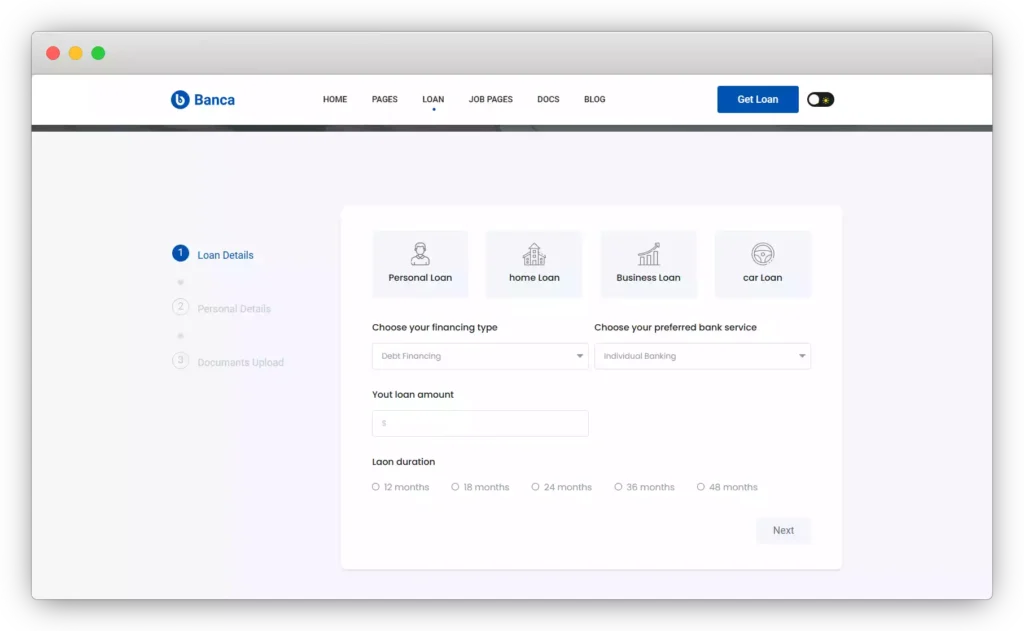Open the LOAN menu item
This screenshot has height=631, width=1024.
(x=433, y=99)
